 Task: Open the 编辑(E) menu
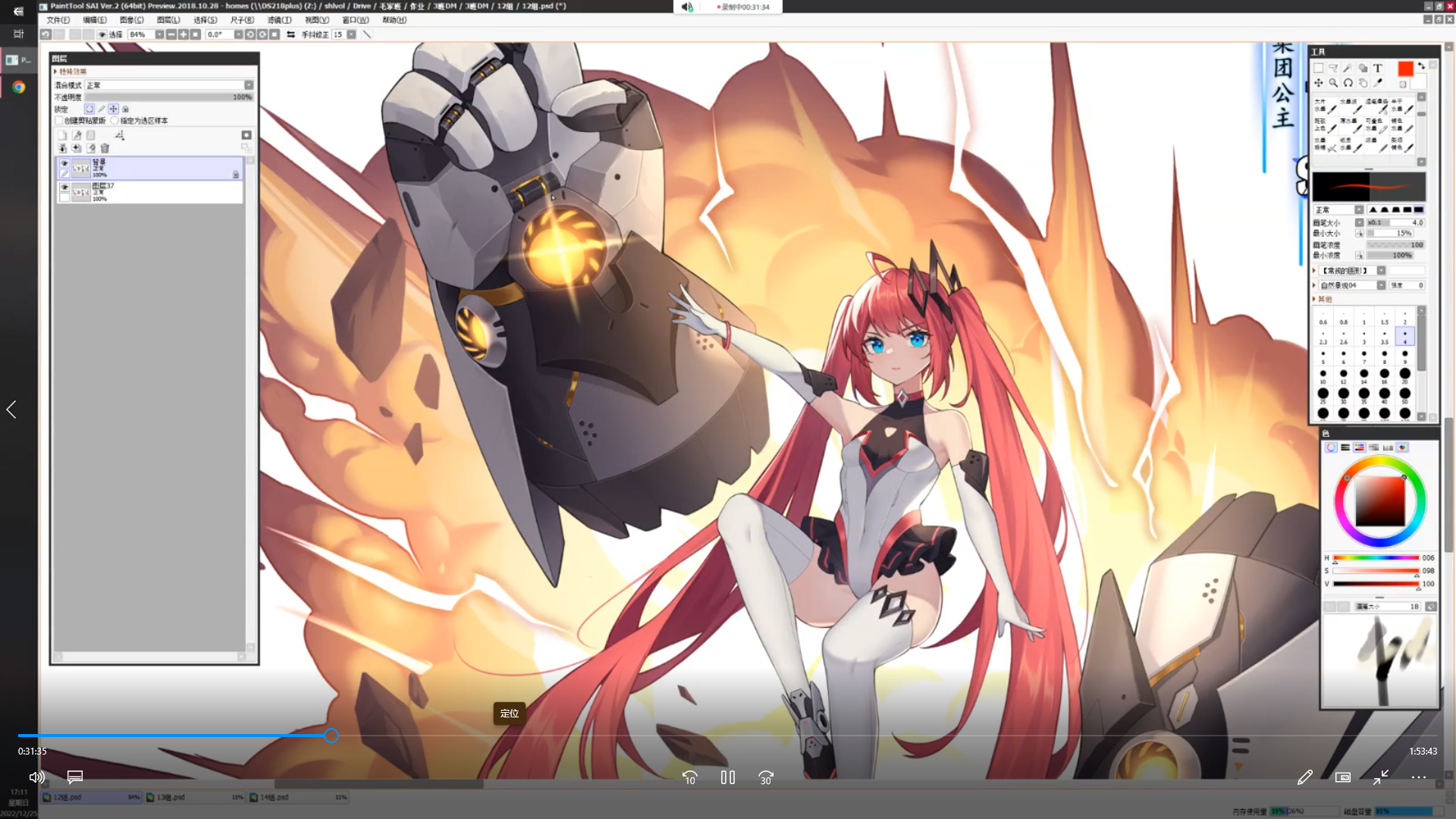pyautogui.click(x=95, y=20)
